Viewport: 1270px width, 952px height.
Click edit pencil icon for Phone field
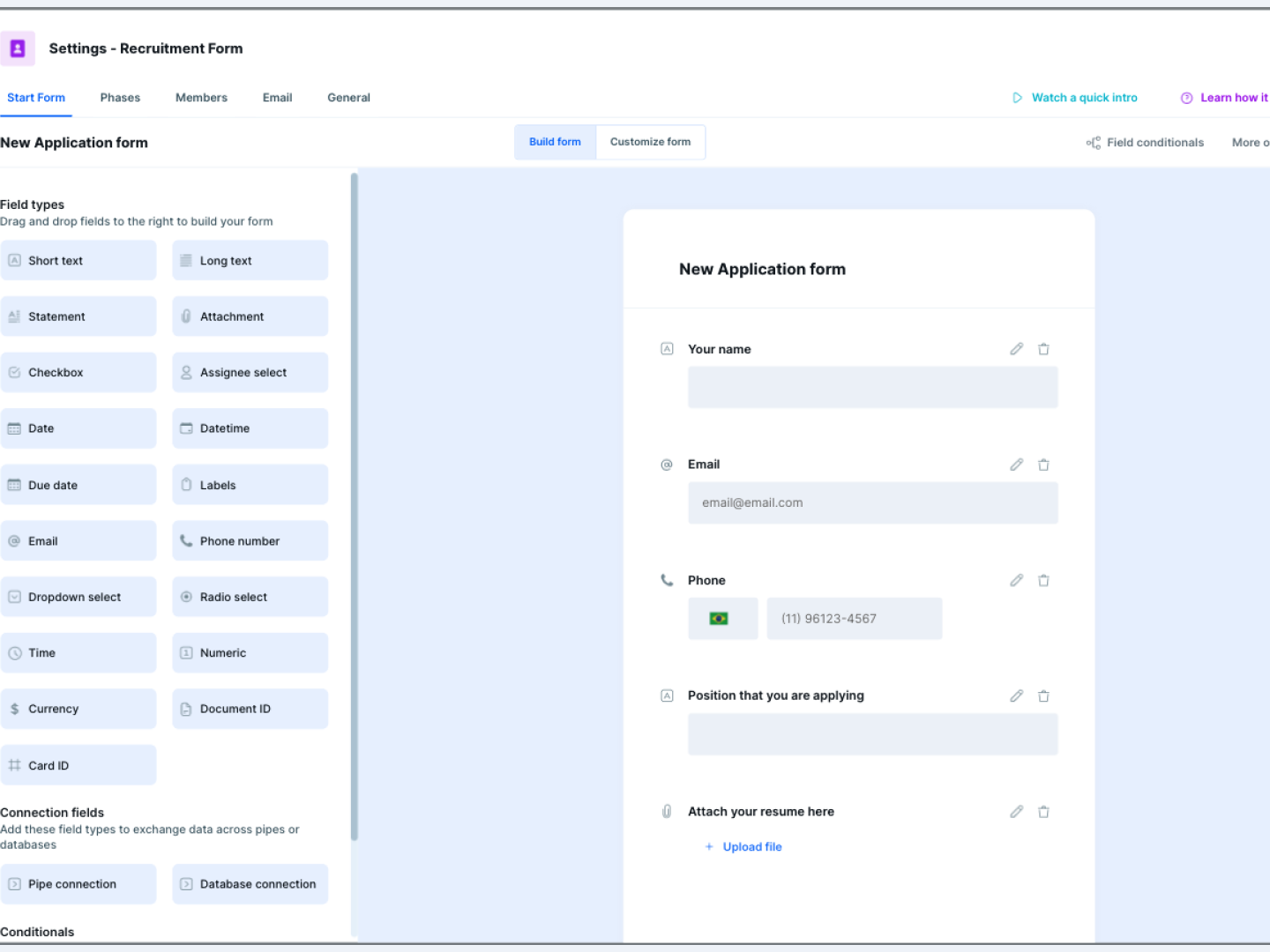pos(1016,580)
